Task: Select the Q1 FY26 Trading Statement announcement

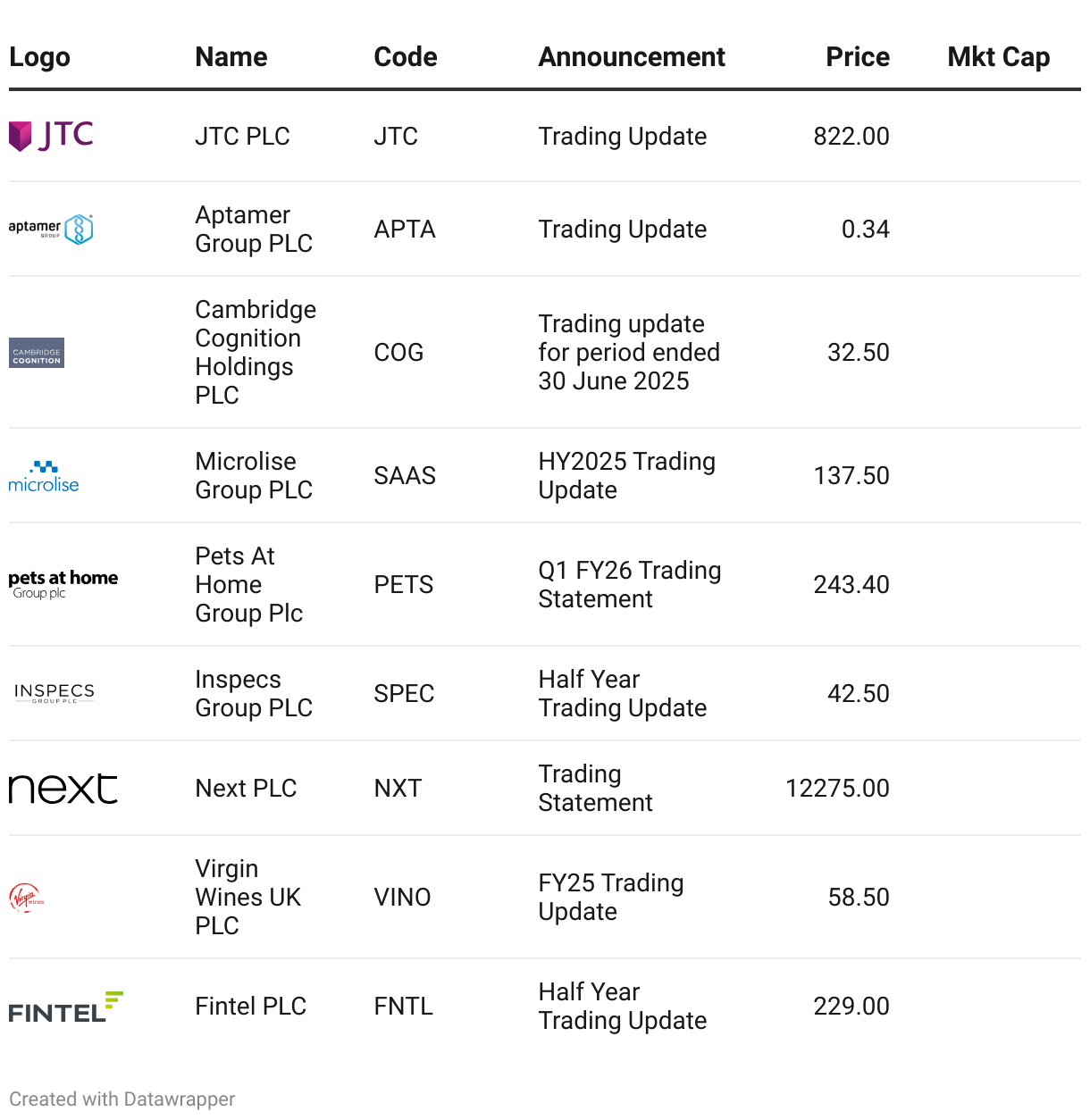Action: (x=629, y=584)
